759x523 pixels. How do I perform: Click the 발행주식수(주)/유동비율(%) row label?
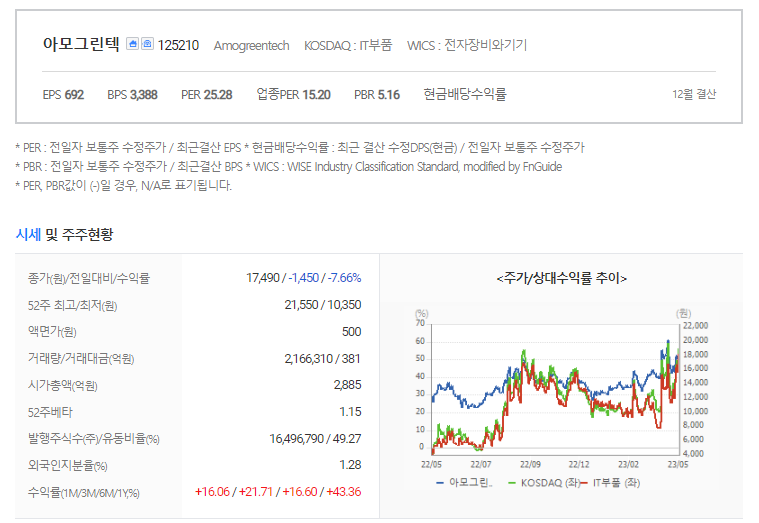tap(94, 439)
